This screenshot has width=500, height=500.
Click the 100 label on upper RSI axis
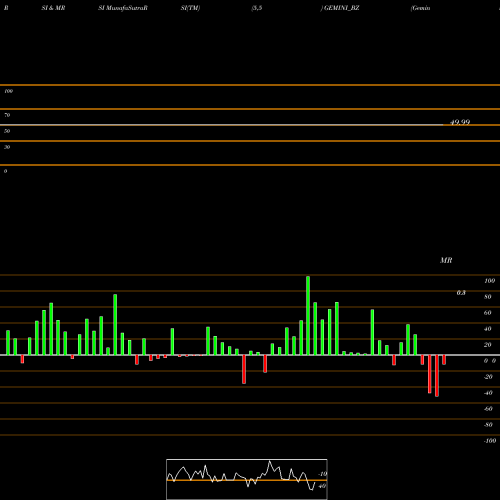tap(8, 91)
